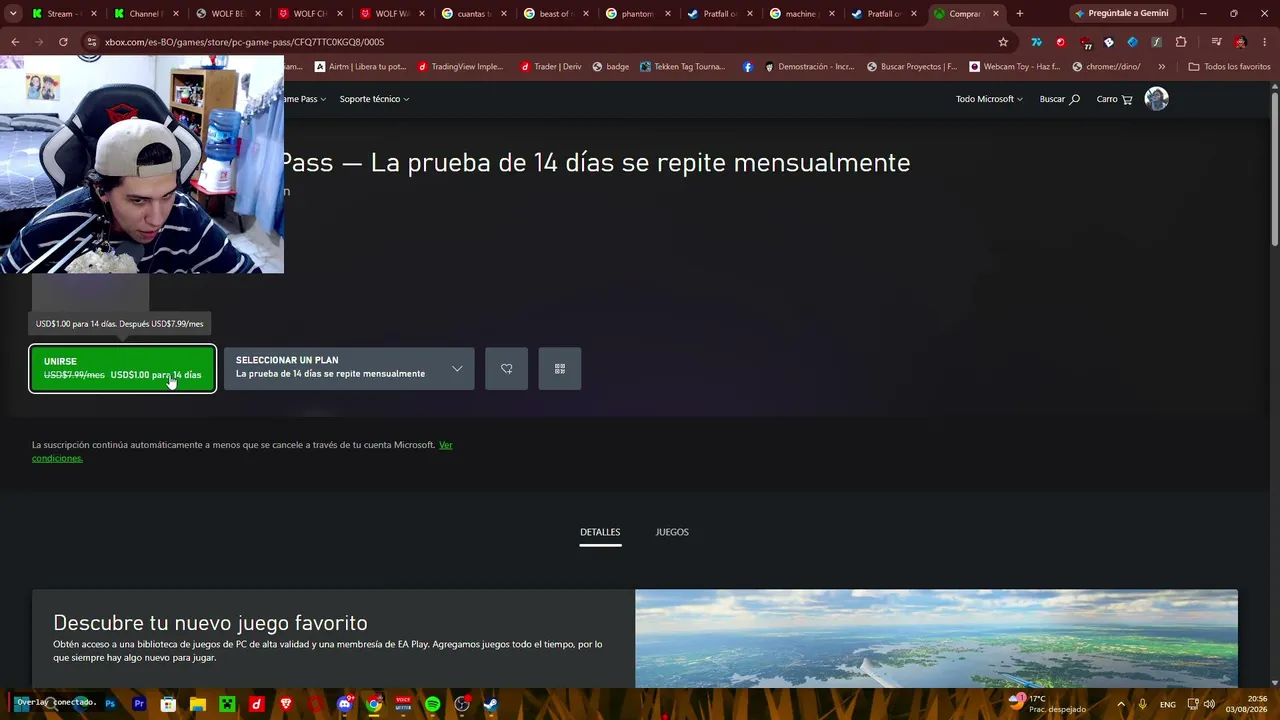Screen dimensions: 1280x720
Task: Open the chrome://dino/ bookmark
Action: (1106, 67)
